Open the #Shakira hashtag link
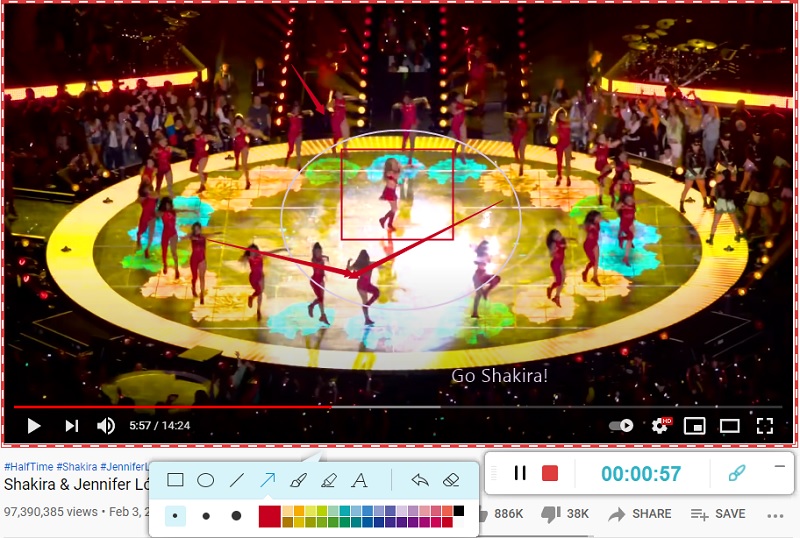 pyautogui.click(x=77, y=467)
